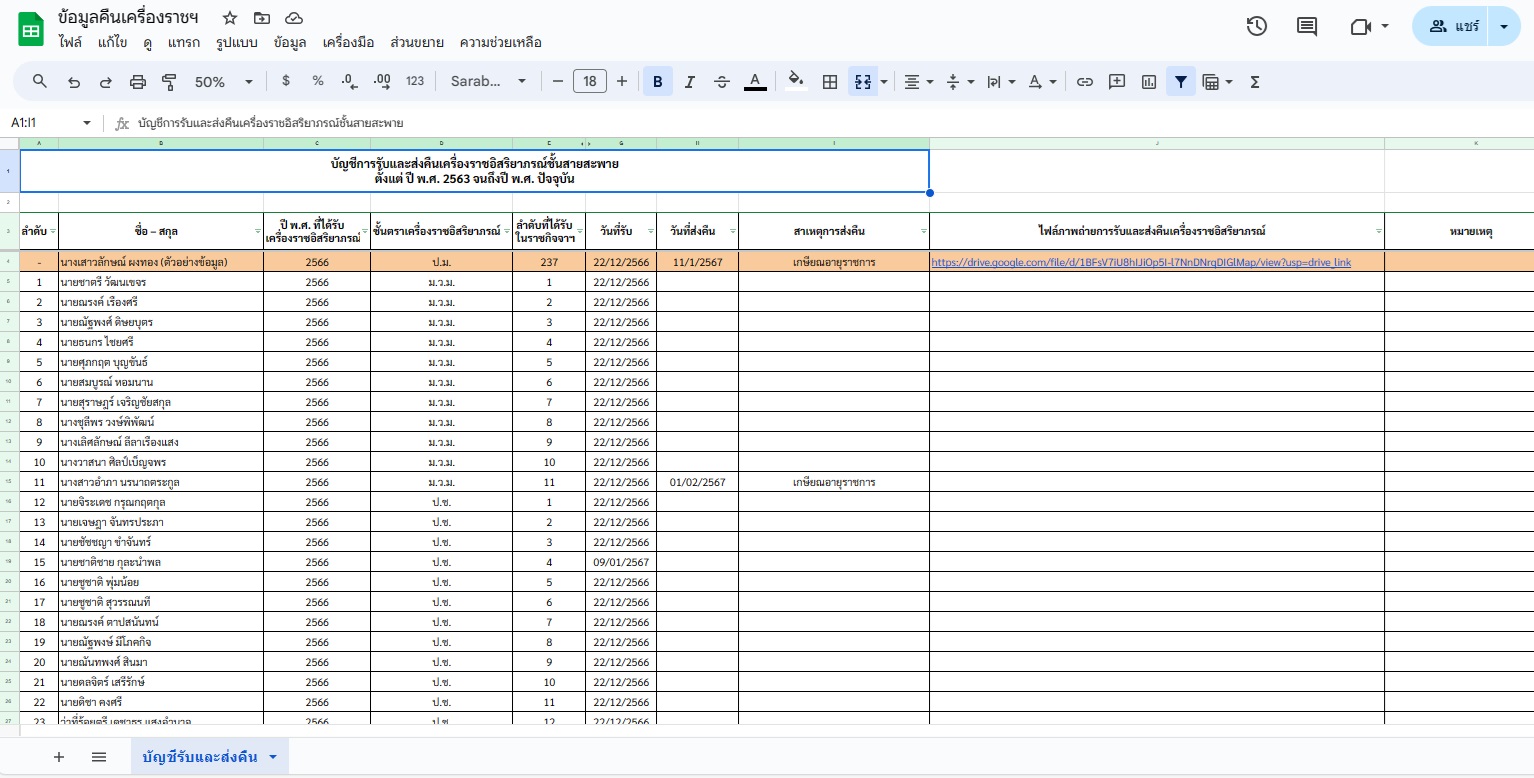Click the font size input field
1534x778 pixels.
(590, 82)
